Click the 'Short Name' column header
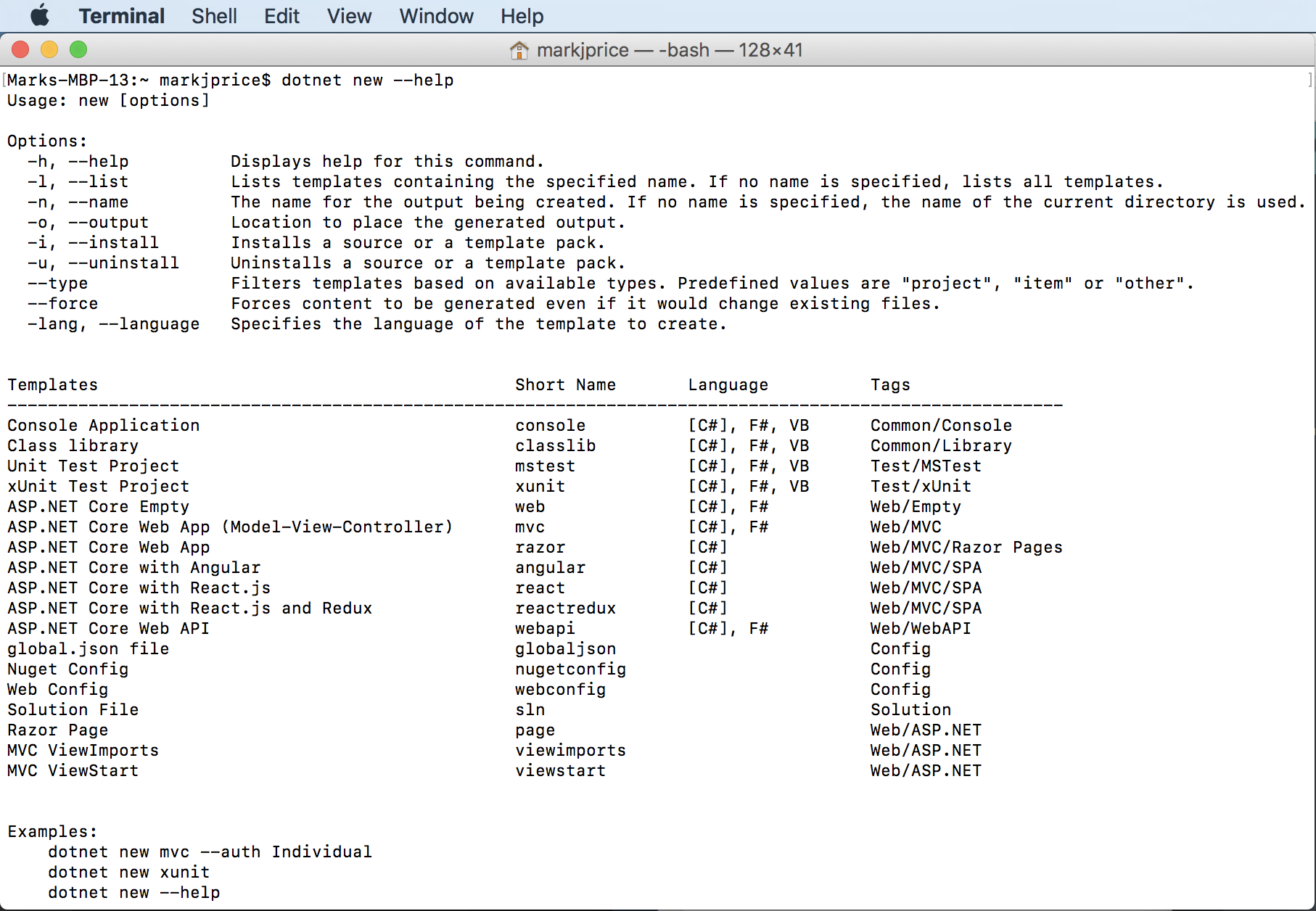The image size is (1316, 911). 565,385
